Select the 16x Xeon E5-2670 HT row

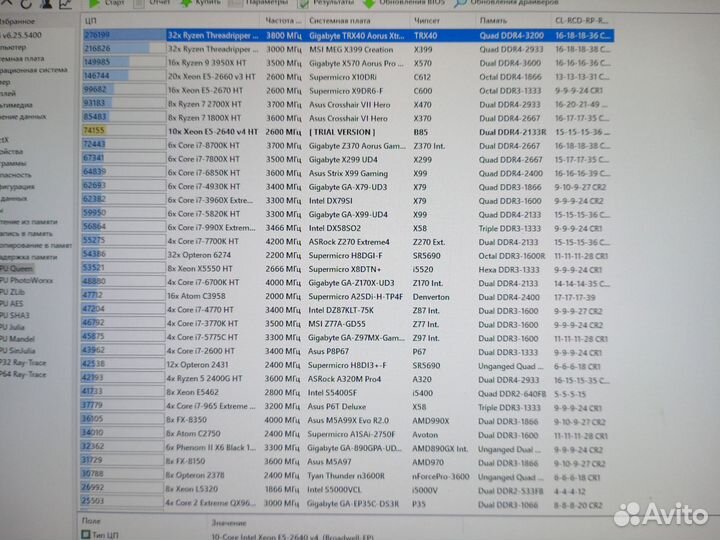click(348, 90)
